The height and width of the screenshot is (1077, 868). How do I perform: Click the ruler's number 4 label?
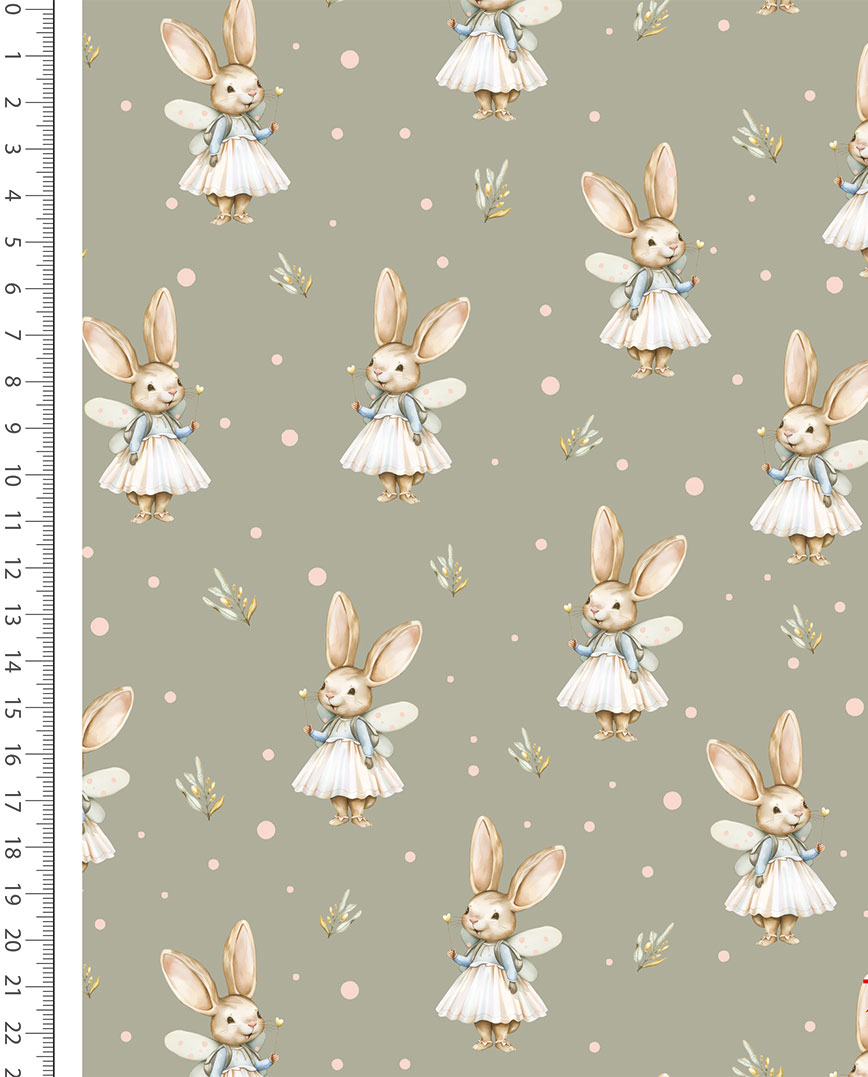pos(14,196)
